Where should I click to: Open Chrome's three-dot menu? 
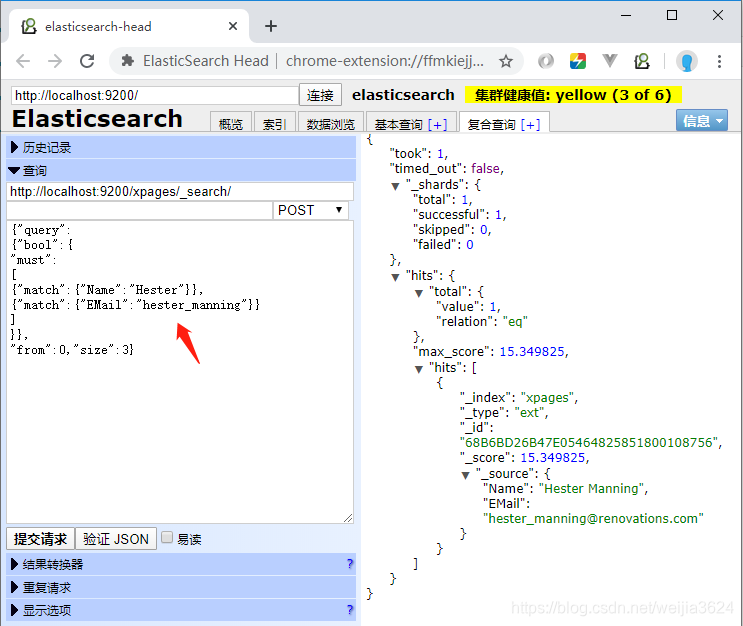719,61
